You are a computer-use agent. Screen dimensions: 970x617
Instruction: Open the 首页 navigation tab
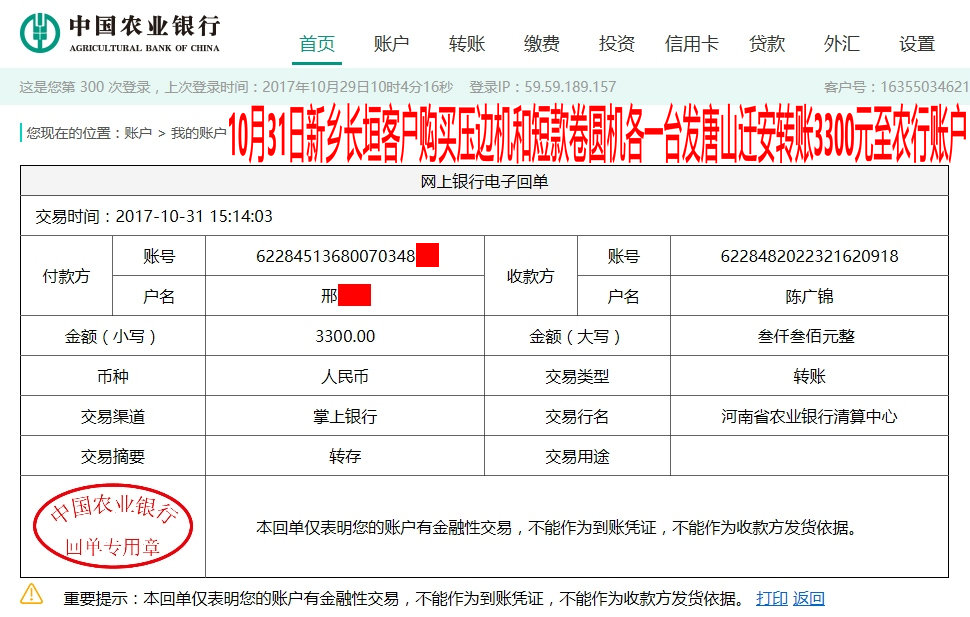(316, 43)
